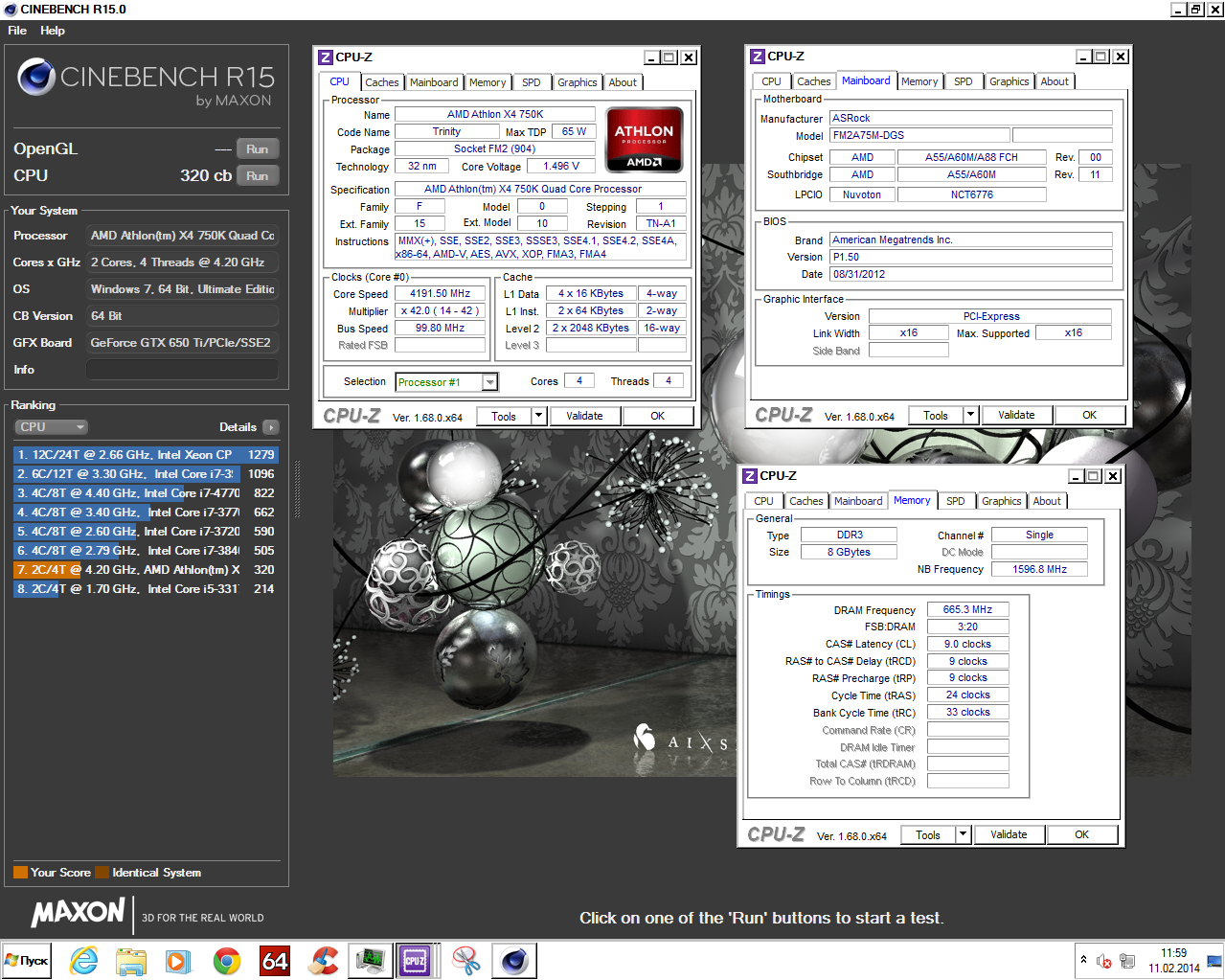Open CCleaner from the taskbar
The width and height of the screenshot is (1225, 980).
[x=323, y=960]
